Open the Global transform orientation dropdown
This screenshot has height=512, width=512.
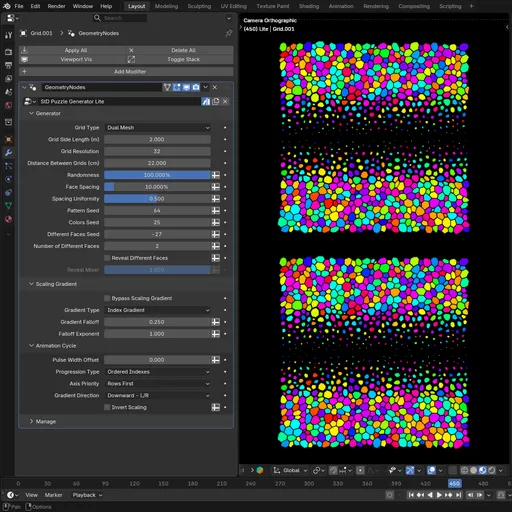(290, 470)
